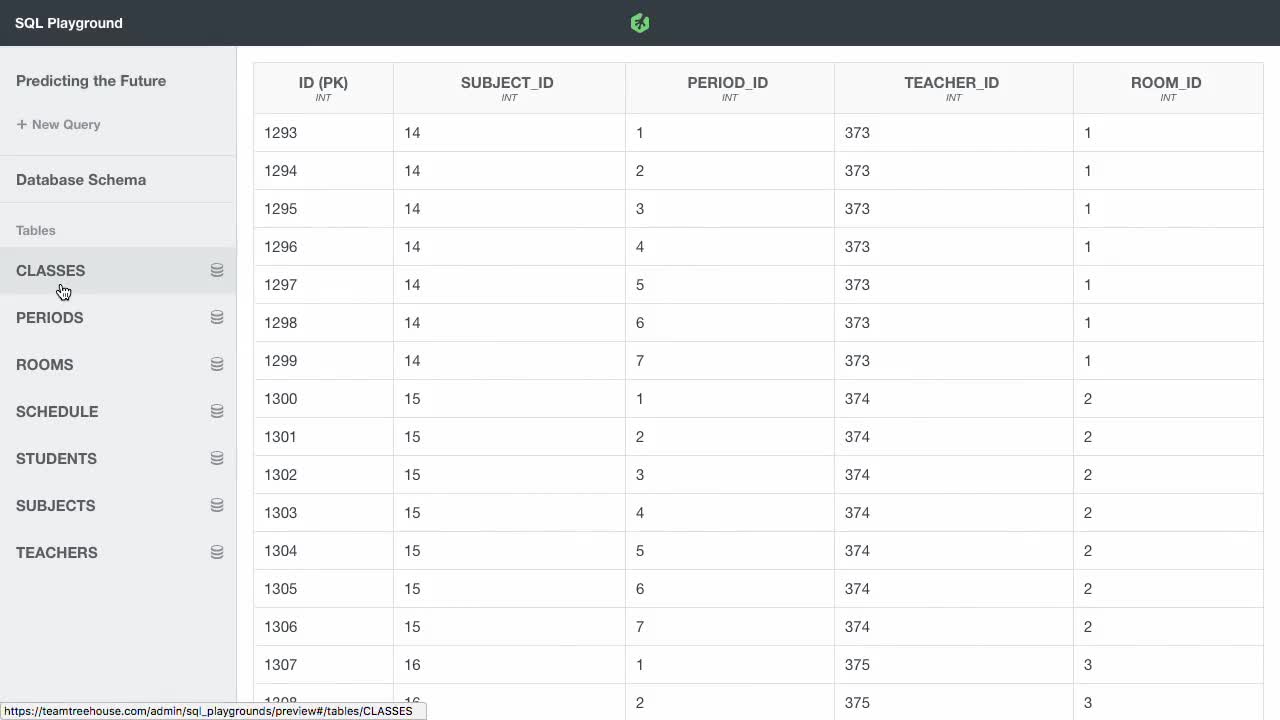The width and height of the screenshot is (1280, 720).
Task: Select the STUDENTS table
Action: tap(56, 459)
